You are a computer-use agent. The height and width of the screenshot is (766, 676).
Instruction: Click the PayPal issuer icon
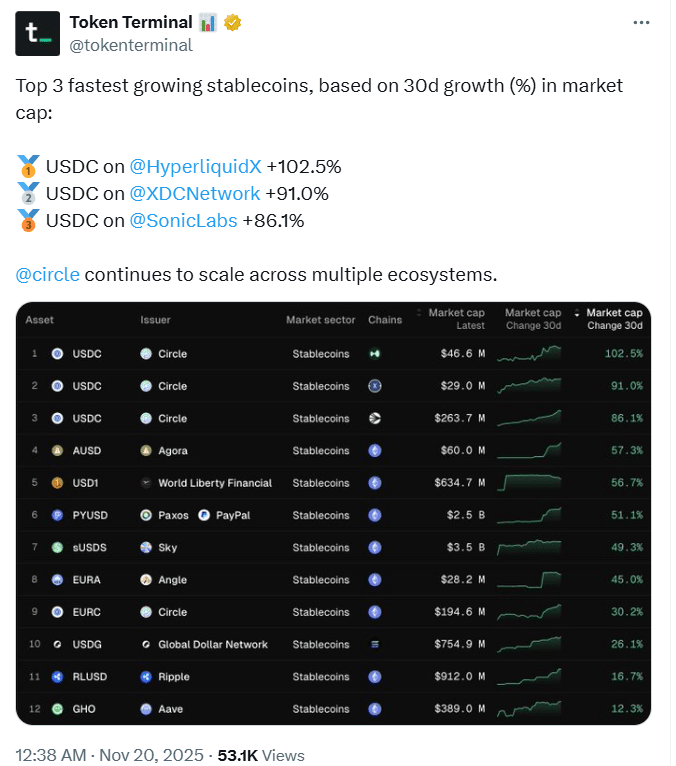click(204, 515)
